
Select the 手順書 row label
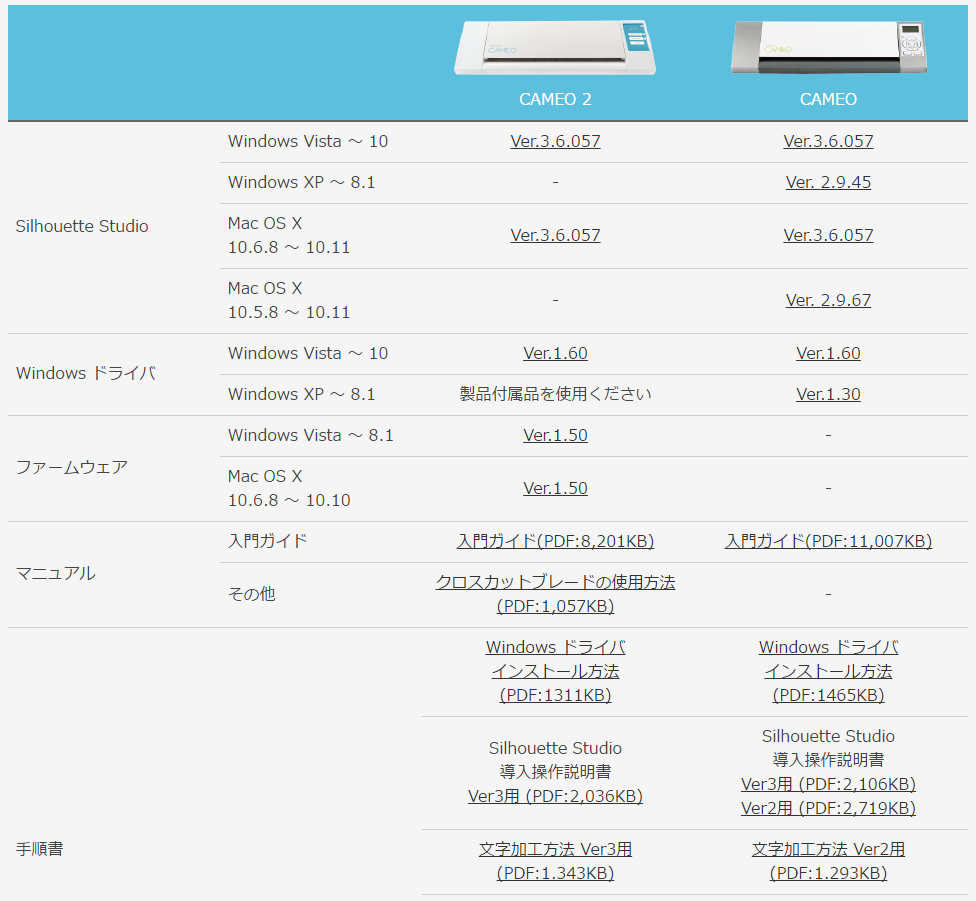[39, 849]
